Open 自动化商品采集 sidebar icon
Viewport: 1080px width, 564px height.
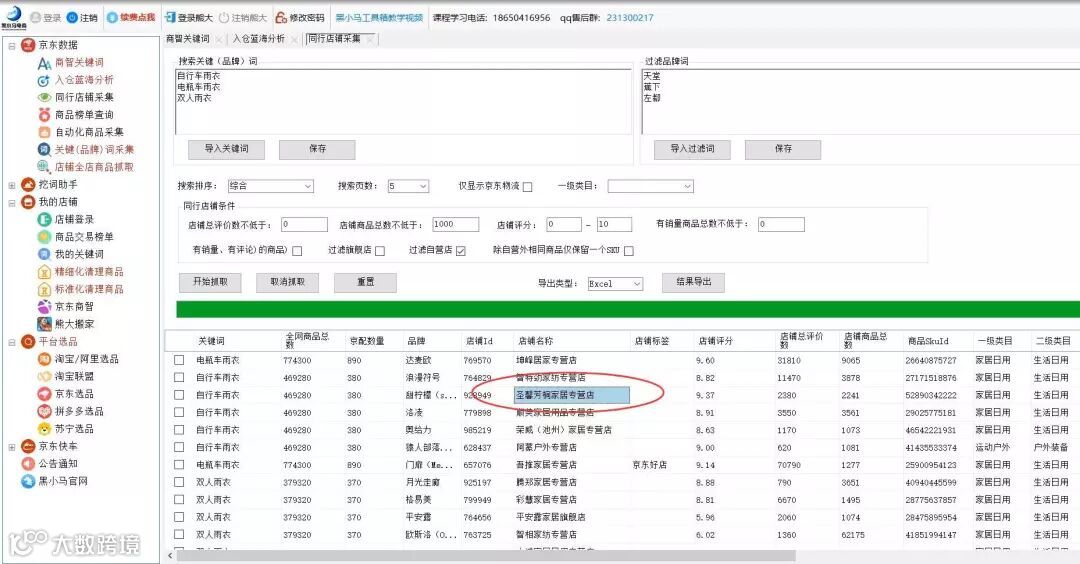(44, 132)
